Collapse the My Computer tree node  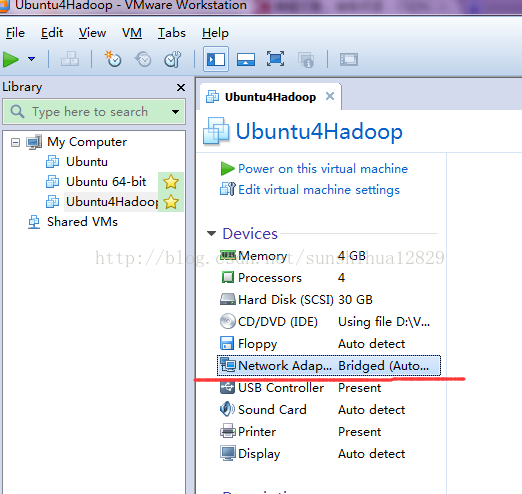tap(15, 143)
